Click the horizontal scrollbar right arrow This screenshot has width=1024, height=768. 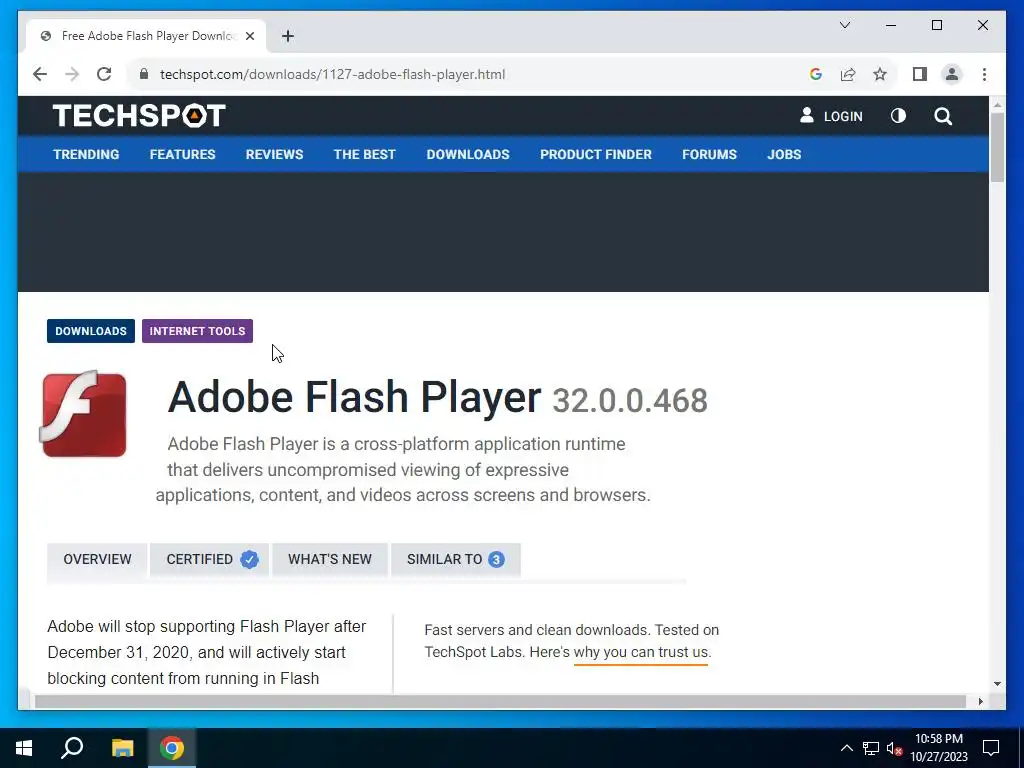pos(980,701)
